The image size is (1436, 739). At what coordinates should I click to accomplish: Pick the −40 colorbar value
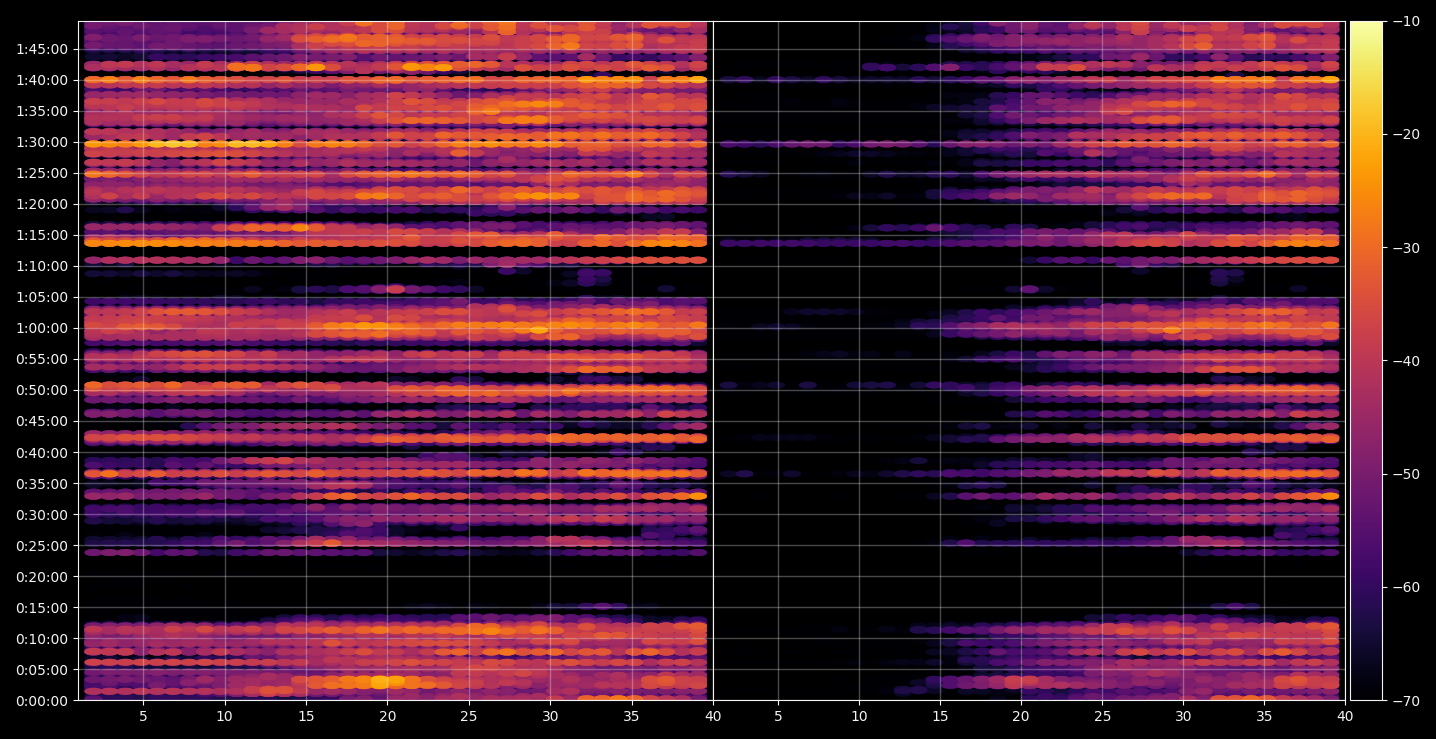pos(1405,361)
